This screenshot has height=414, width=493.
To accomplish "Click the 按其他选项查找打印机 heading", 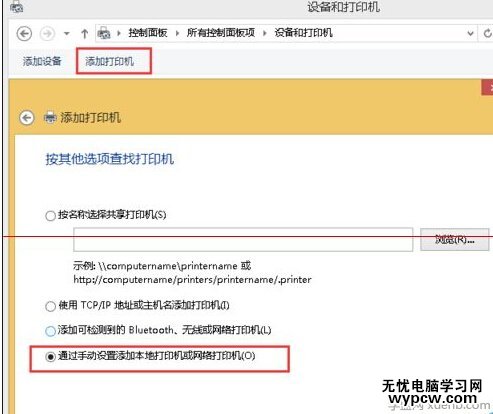I will tap(110, 159).
